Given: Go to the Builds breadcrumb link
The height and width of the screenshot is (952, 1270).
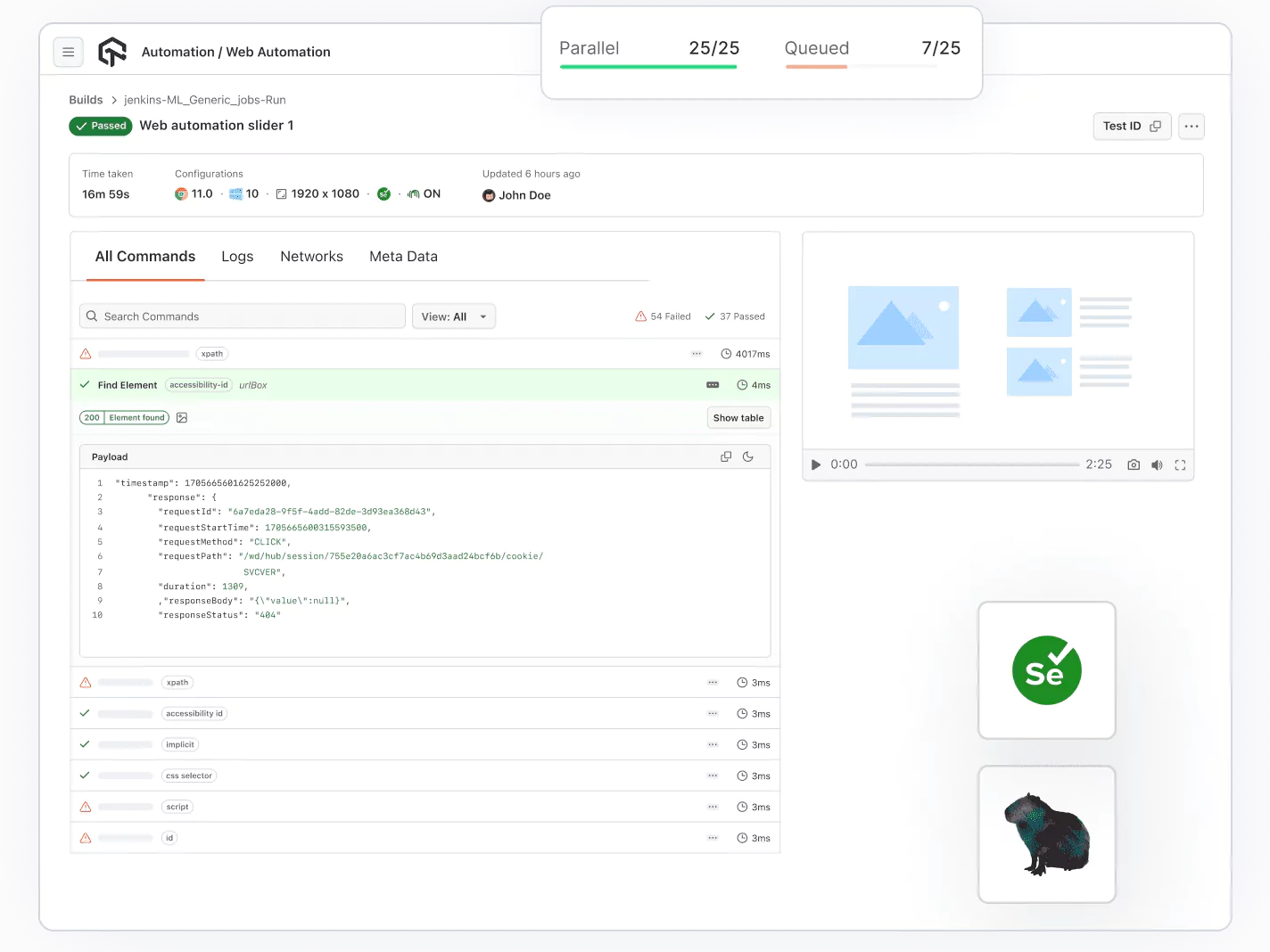Looking at the screenshot, I should pos(86,100).
